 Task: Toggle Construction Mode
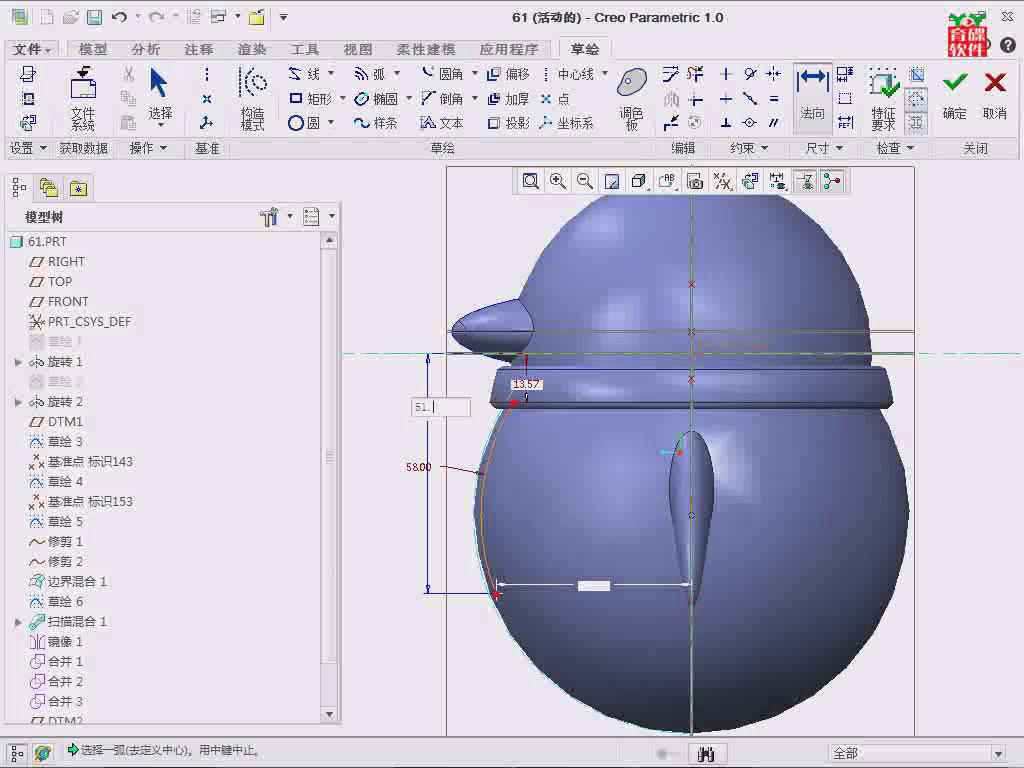[253, 98]
